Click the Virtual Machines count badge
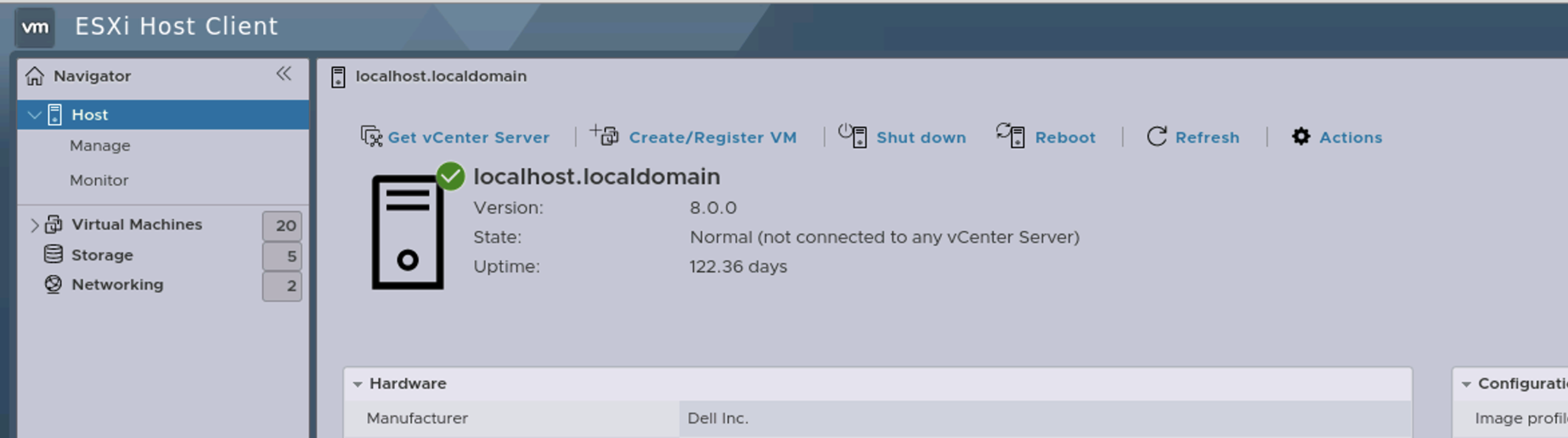This screenshot has height=438, width=1568. pos(283,226)
